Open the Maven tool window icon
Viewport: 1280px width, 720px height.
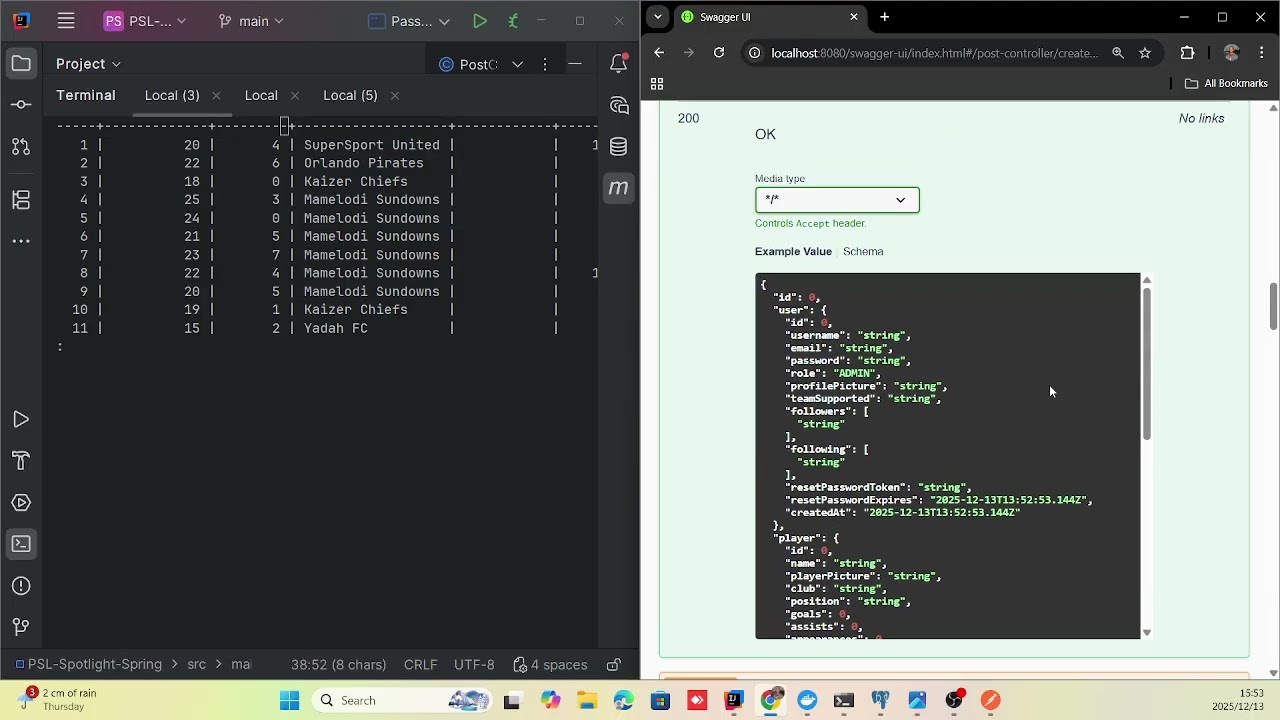pos(619,188)
